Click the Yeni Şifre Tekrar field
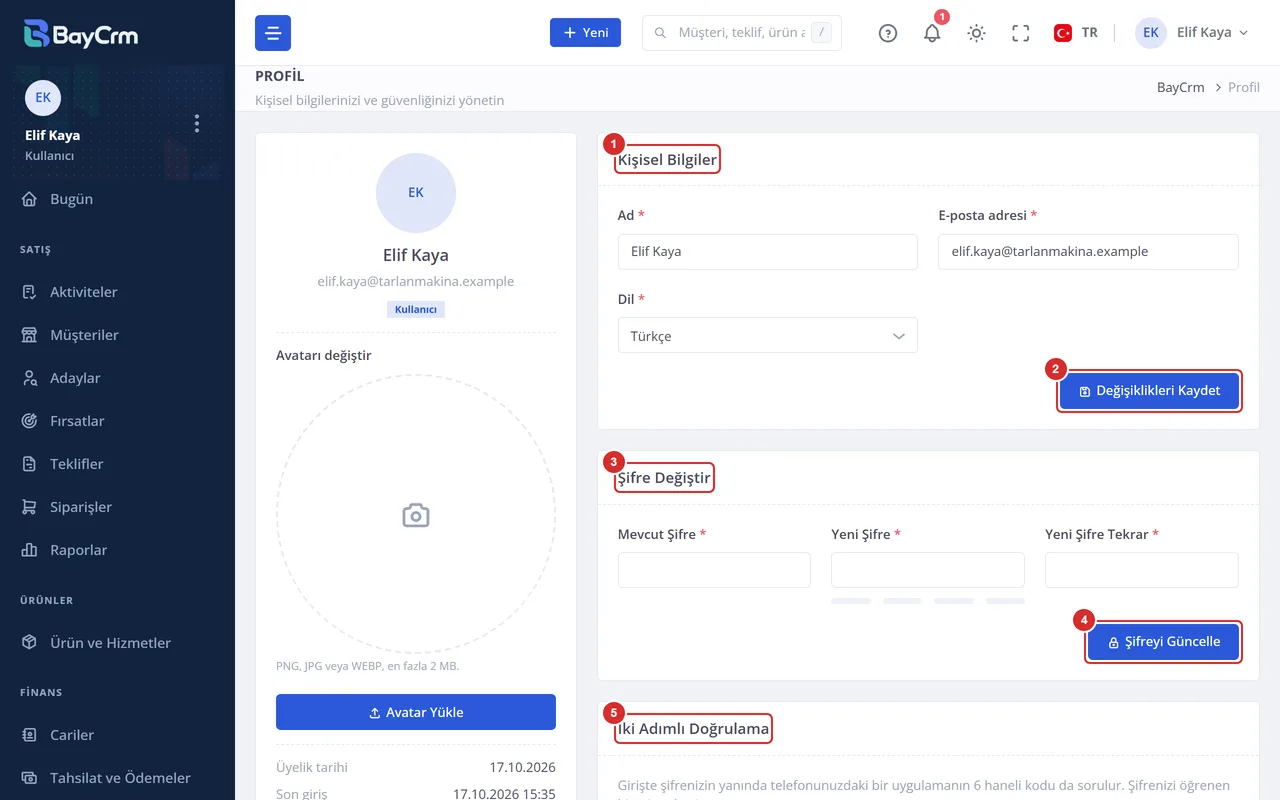The width and height of the screenshot is (1280, 800). pos(1142,570)
